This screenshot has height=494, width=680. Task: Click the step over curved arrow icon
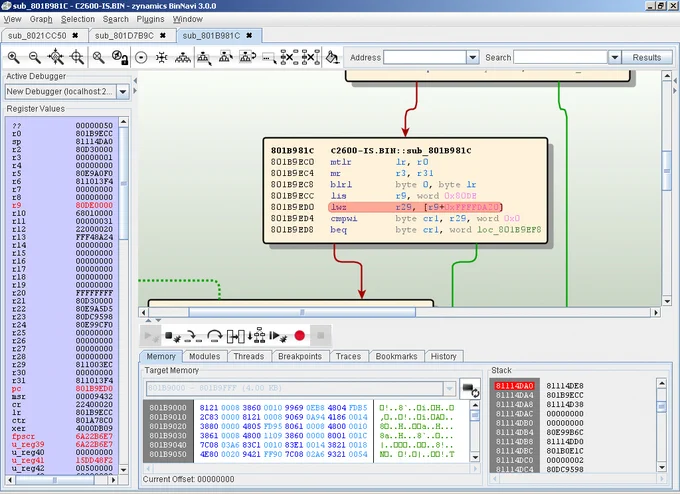point(214,336)
